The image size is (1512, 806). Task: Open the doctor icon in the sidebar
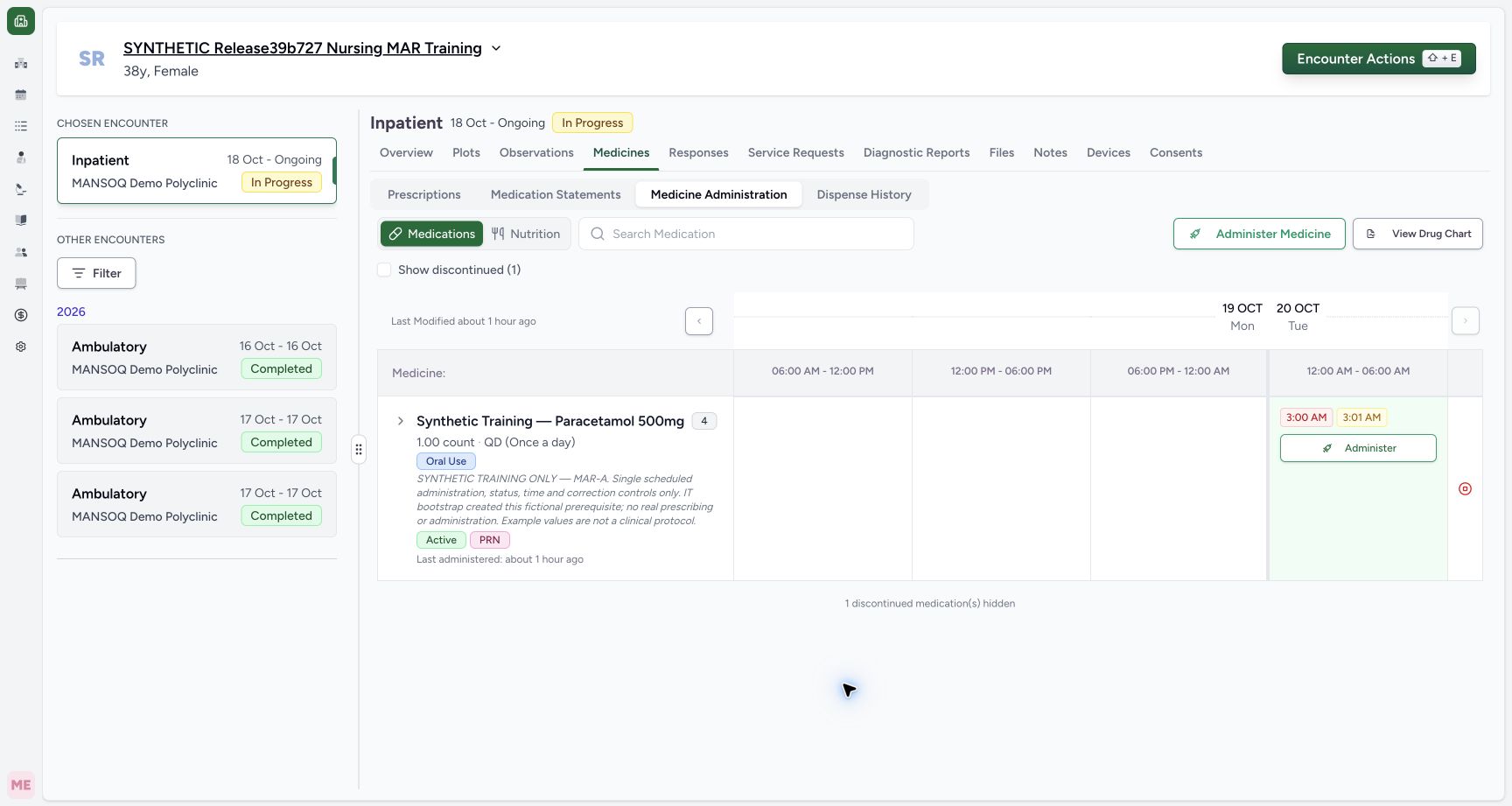point(21,158)
